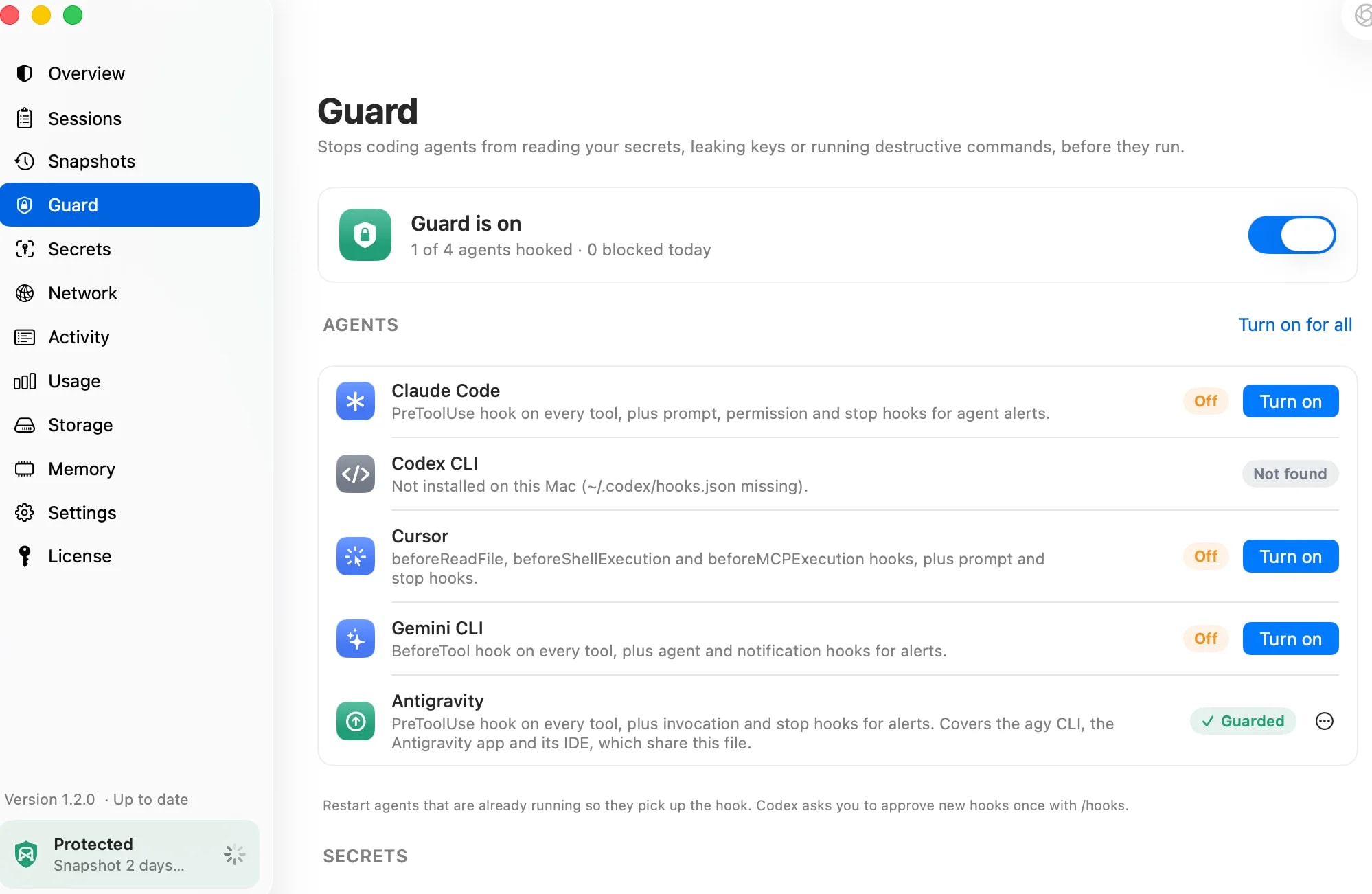
Task: Click the Usage bar chart icon
Action: [x=25, y=381]
